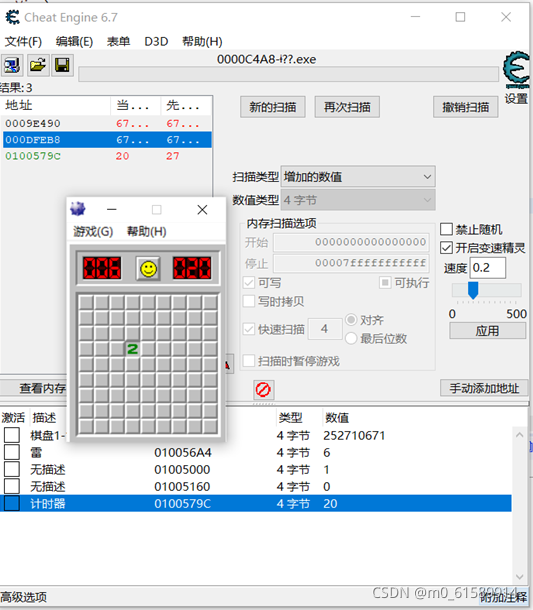Screen dimensions: 533x610
Task: Toggle the active checkbox for 雷 row
Action: click(12, 452)
